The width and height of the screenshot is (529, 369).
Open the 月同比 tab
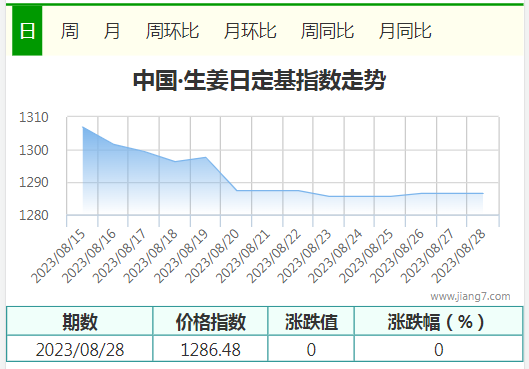coord(405,31)
